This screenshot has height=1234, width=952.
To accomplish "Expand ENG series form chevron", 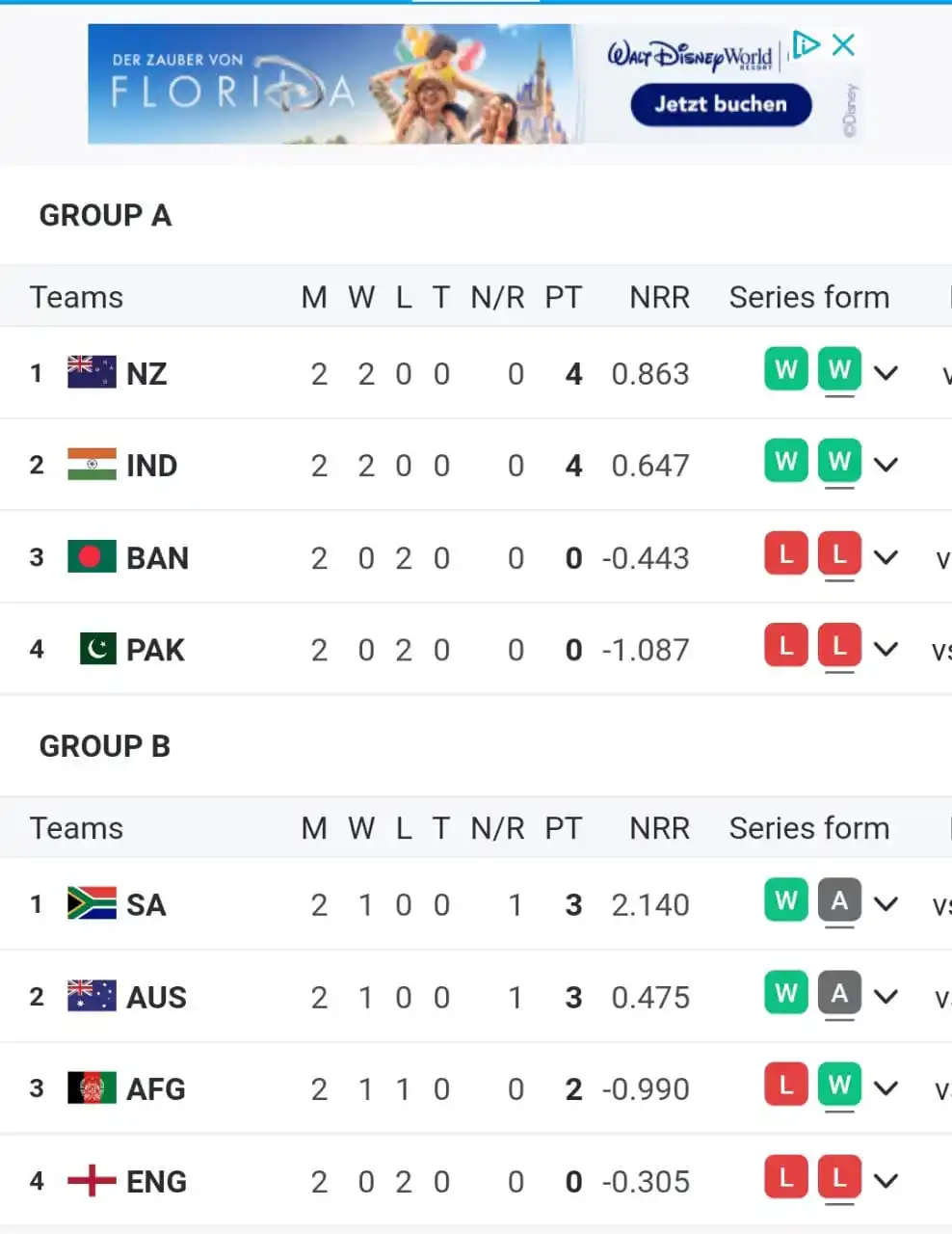I will [x=886, y=1180].
